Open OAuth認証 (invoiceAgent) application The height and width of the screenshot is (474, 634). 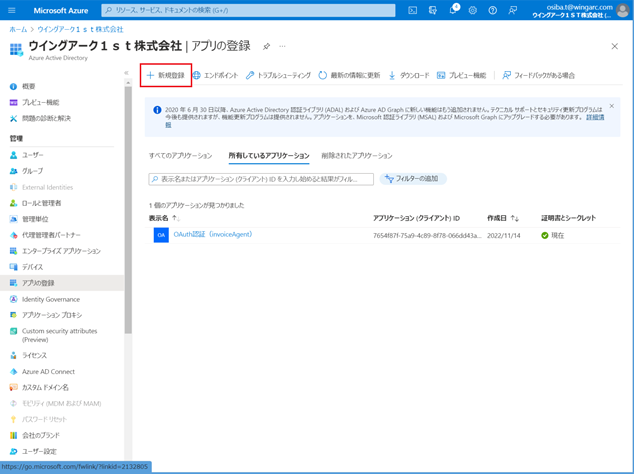[x=213, y=234]
